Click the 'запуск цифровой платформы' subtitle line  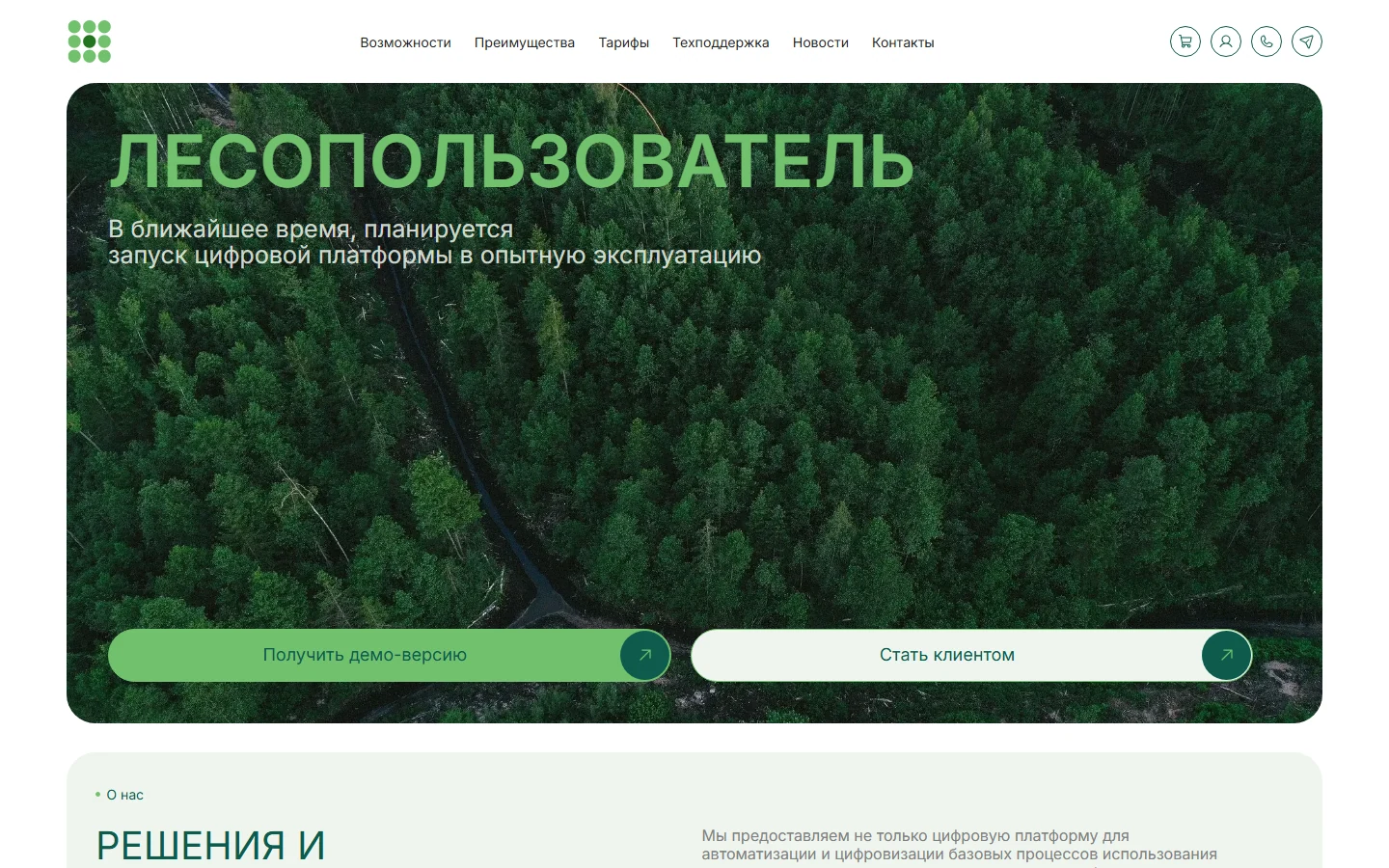click(x=435, y=256)
